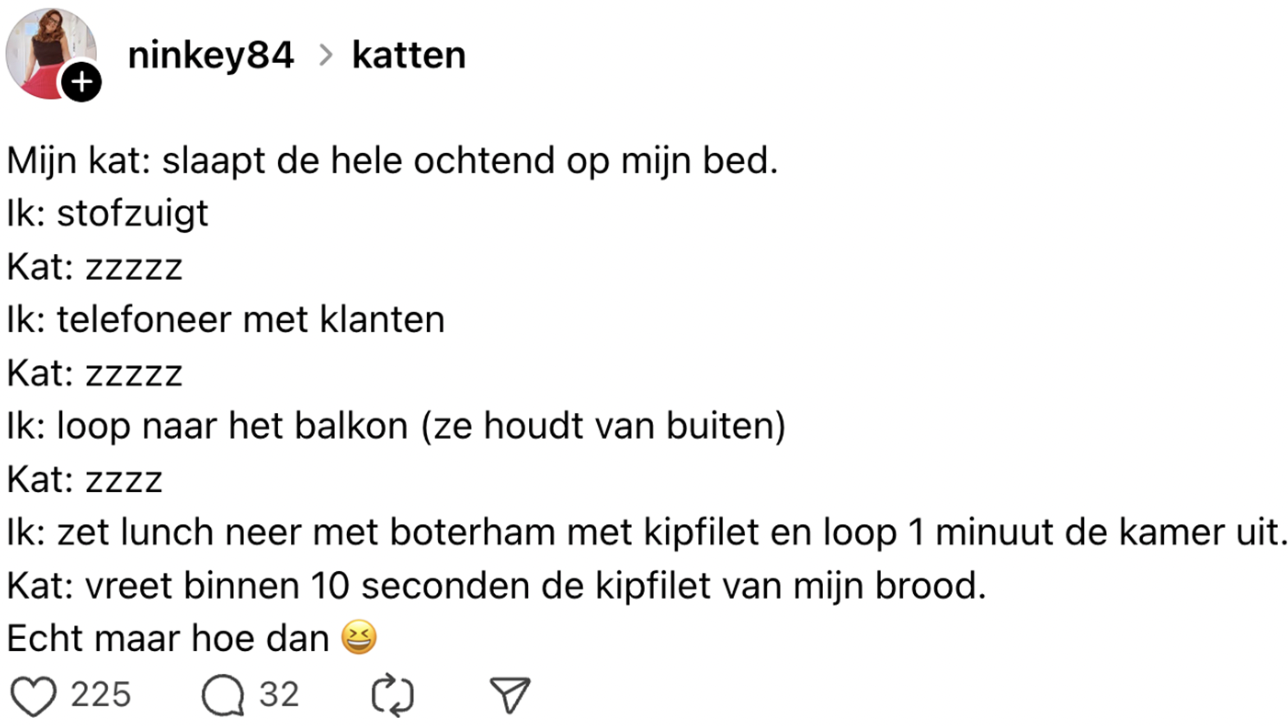Open the comments via the speech bubble icon
This screenshot has width=1288, height=726.
point(222,692)
